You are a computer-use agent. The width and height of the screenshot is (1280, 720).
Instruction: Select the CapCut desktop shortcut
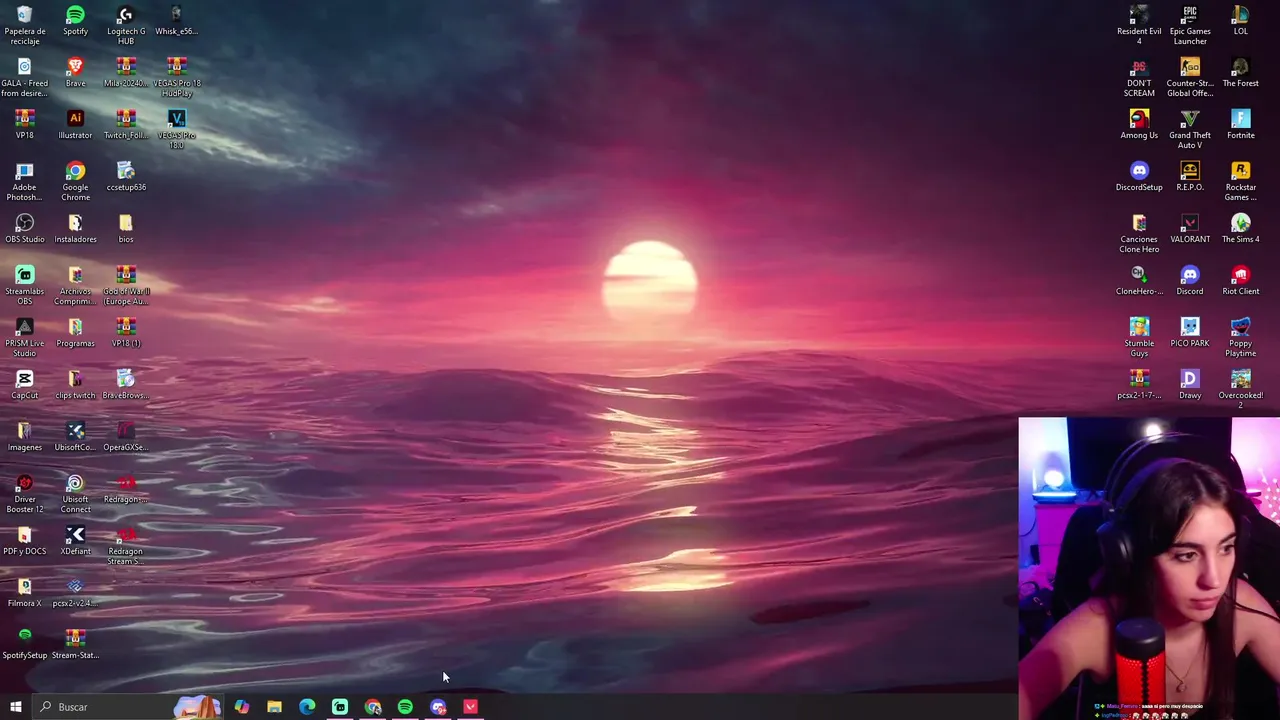(24, 384)
